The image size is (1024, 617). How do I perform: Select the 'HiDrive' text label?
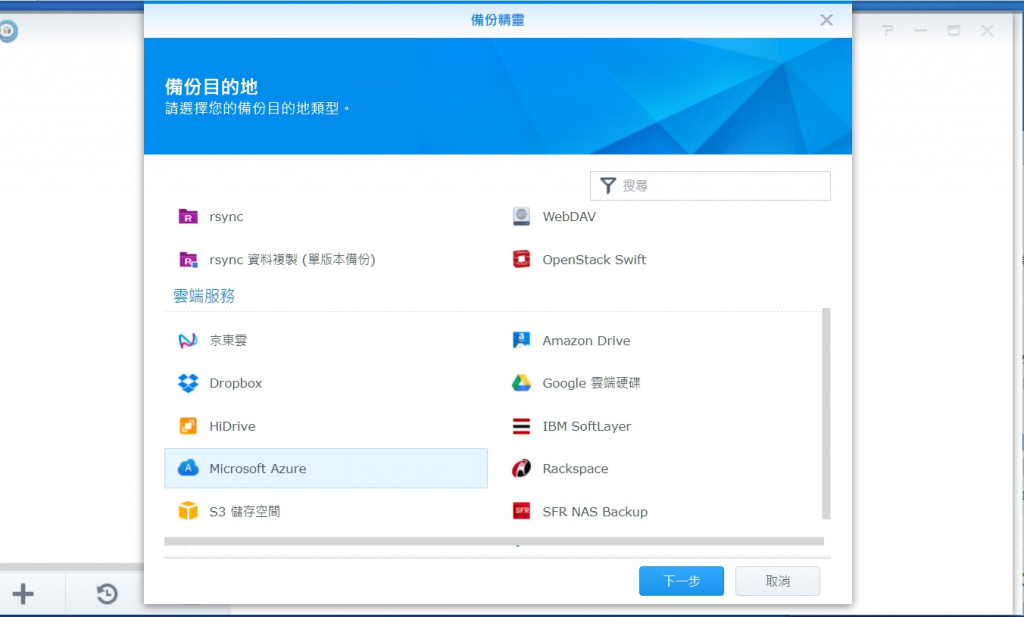(232, 426)
